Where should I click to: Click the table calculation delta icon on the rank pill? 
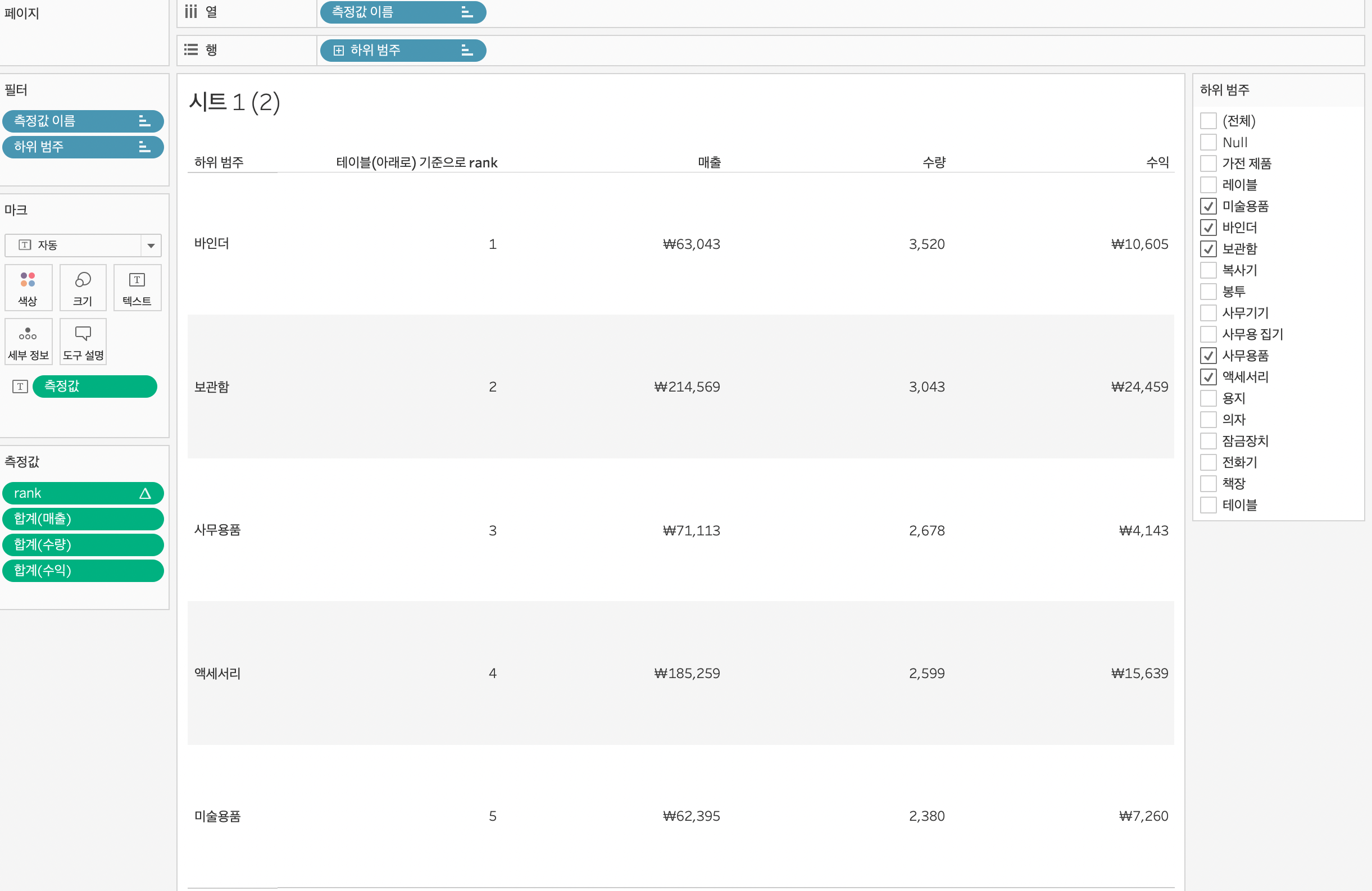click(145, 493)
